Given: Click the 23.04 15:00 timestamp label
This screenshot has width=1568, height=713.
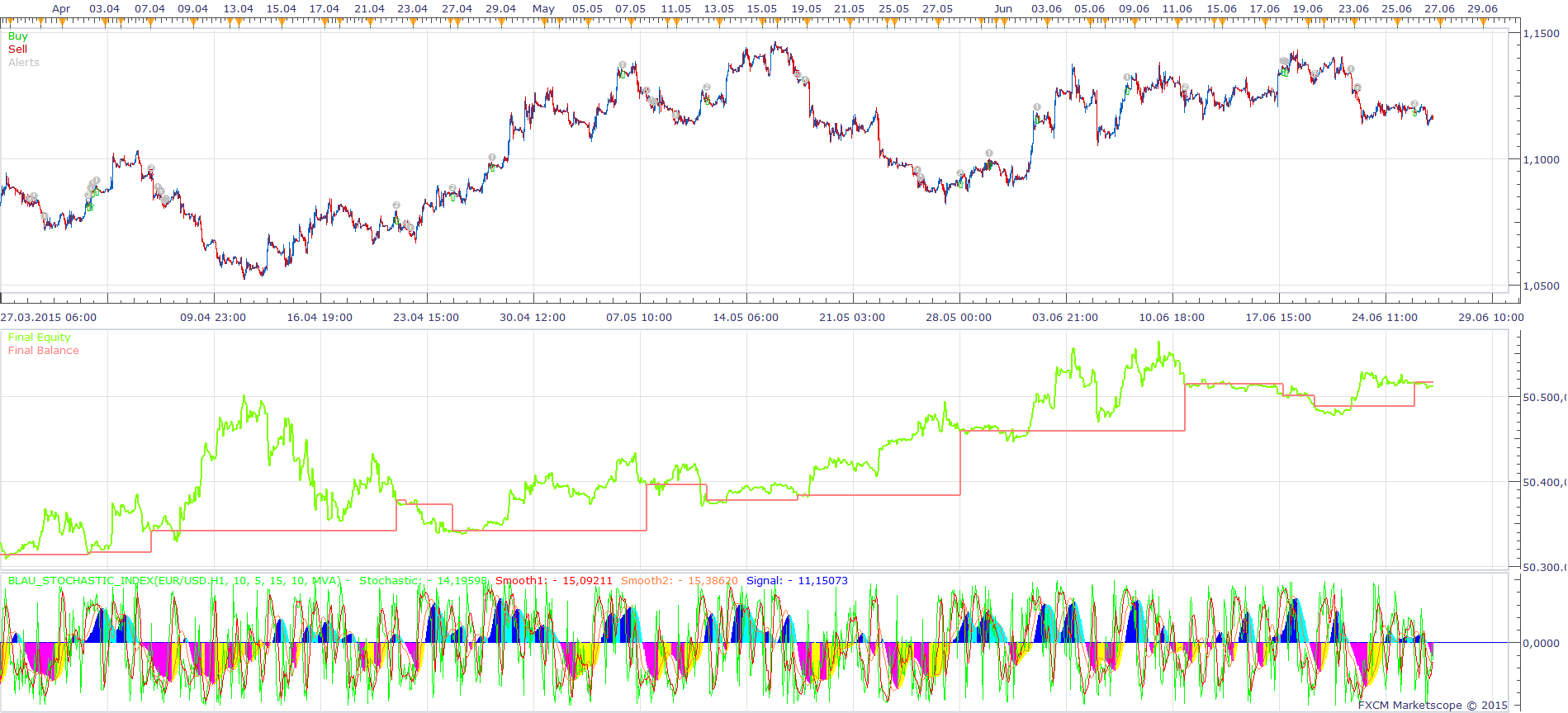Looking at the screenshot, I should pyautogui.click(x=426, y=318).
